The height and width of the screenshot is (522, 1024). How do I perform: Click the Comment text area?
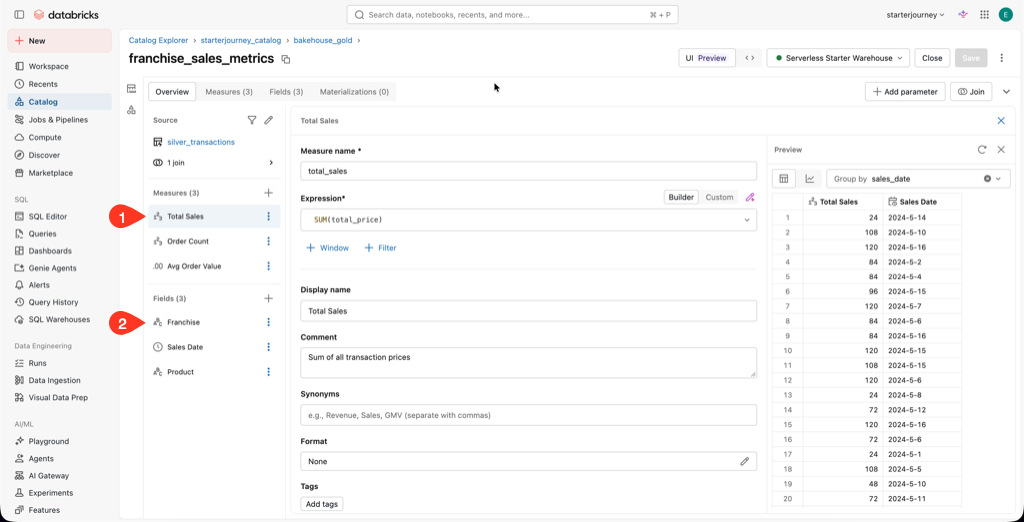(528, 362)
